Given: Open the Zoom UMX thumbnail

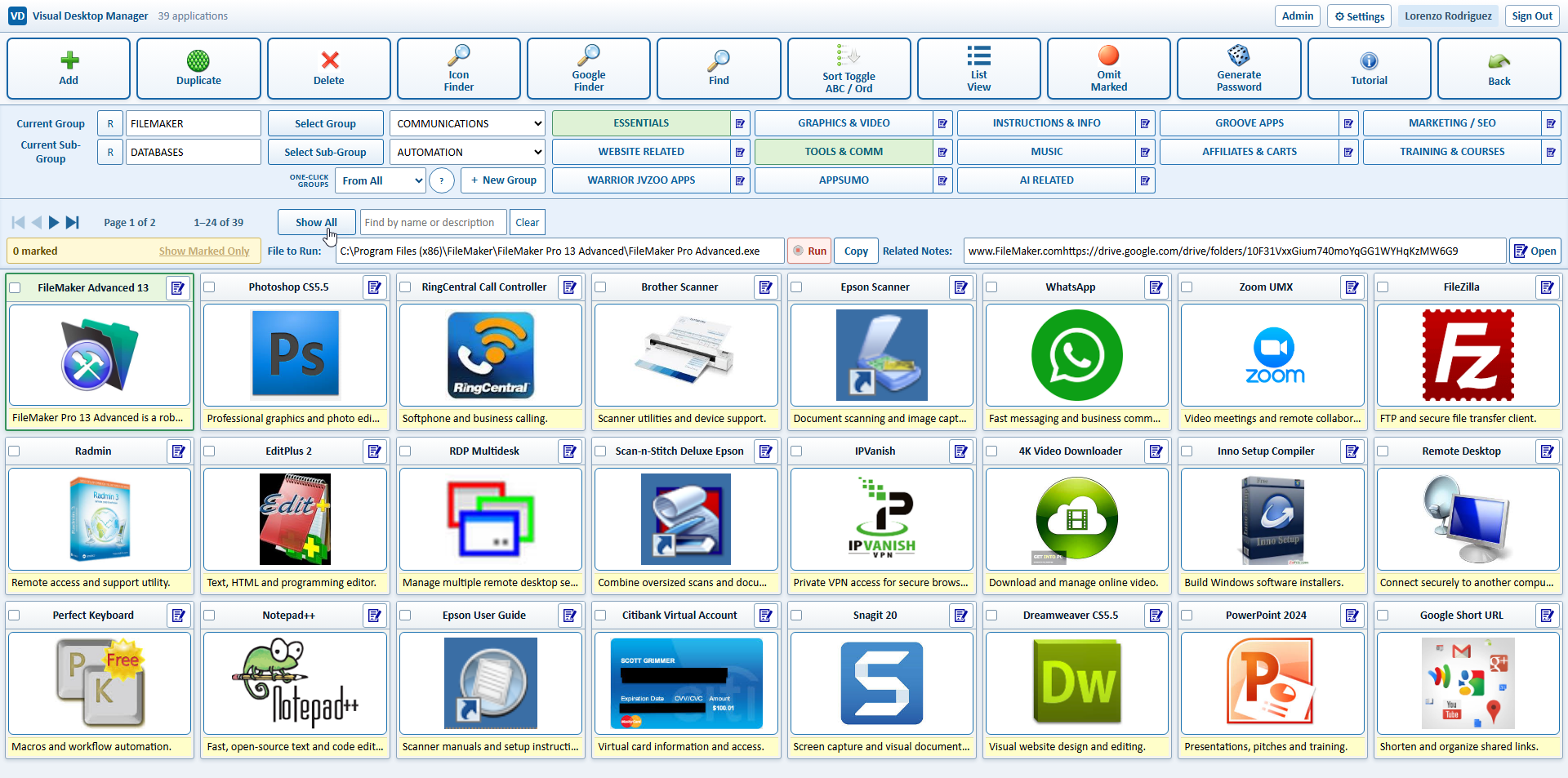Looking at the screenshot, I should pos(1272,355).
